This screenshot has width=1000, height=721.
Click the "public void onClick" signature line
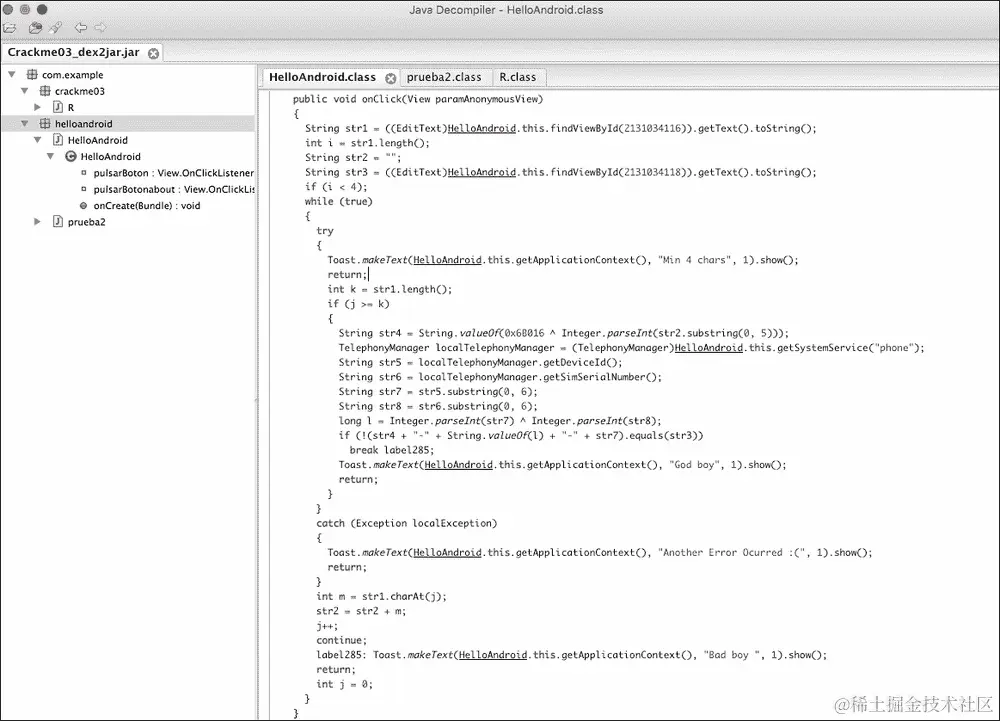pos(418,99)
